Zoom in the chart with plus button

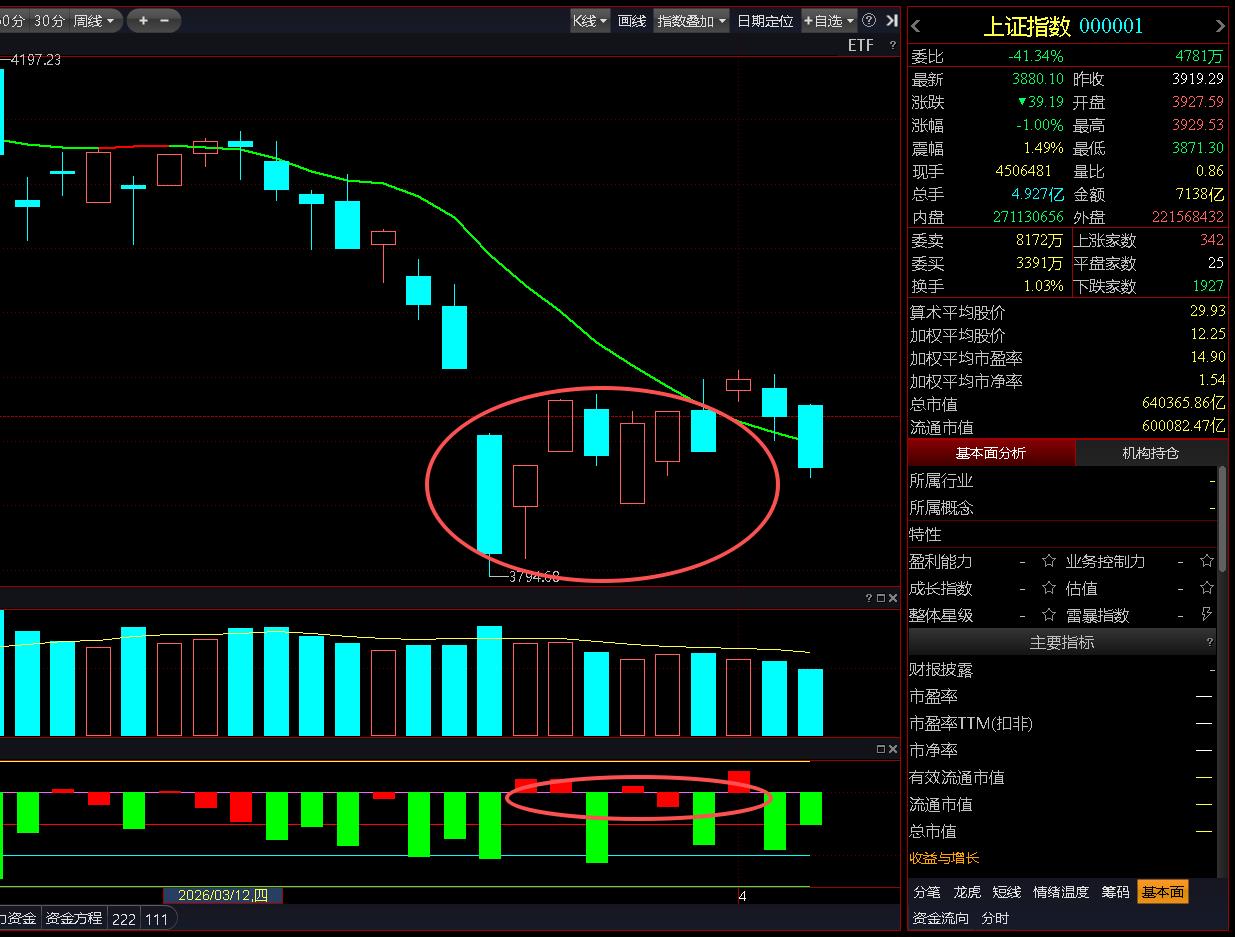pos(143,20)
